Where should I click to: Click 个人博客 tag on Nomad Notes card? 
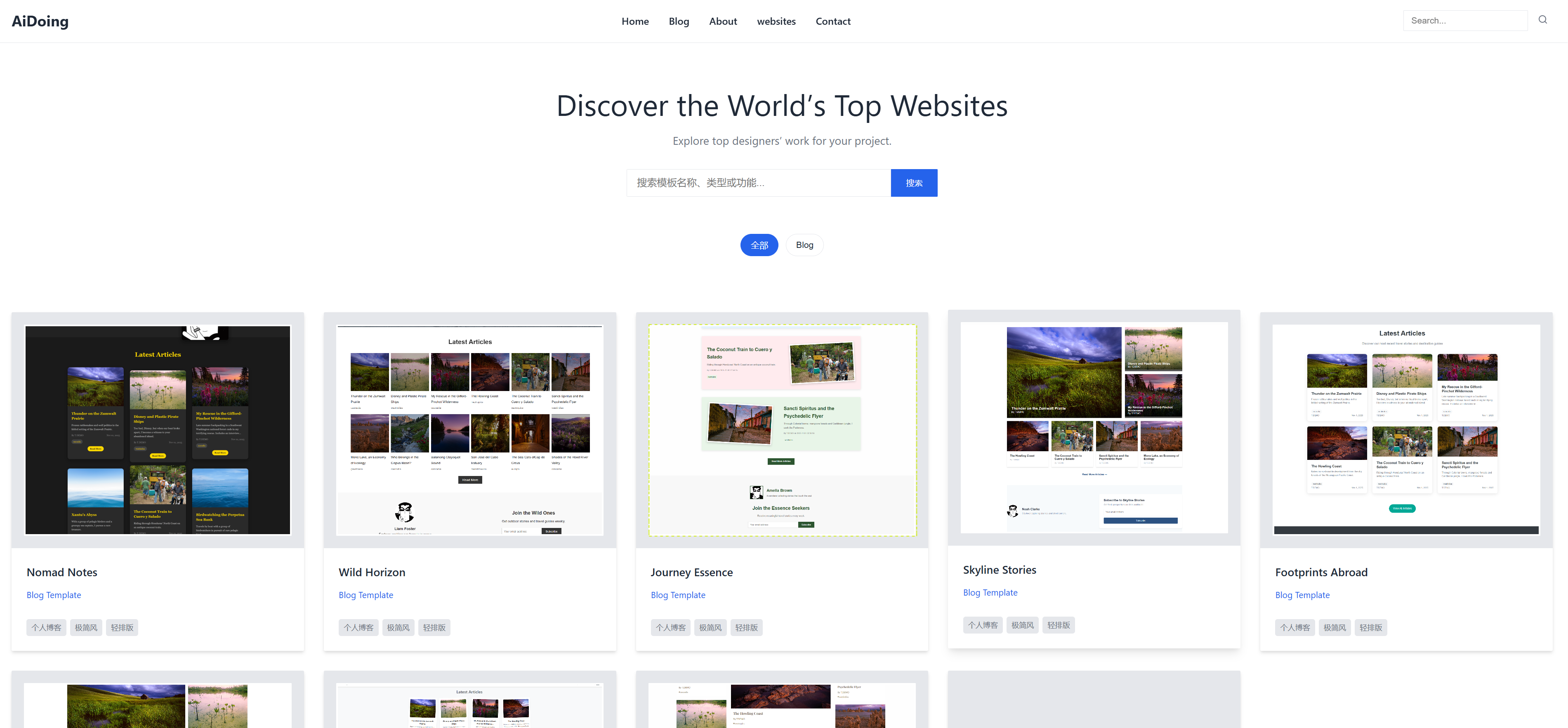(x=46, y=628)
